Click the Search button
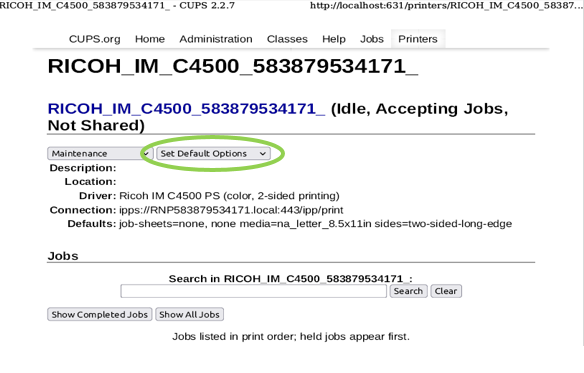The image size is (584, 373). coord(408,291)
